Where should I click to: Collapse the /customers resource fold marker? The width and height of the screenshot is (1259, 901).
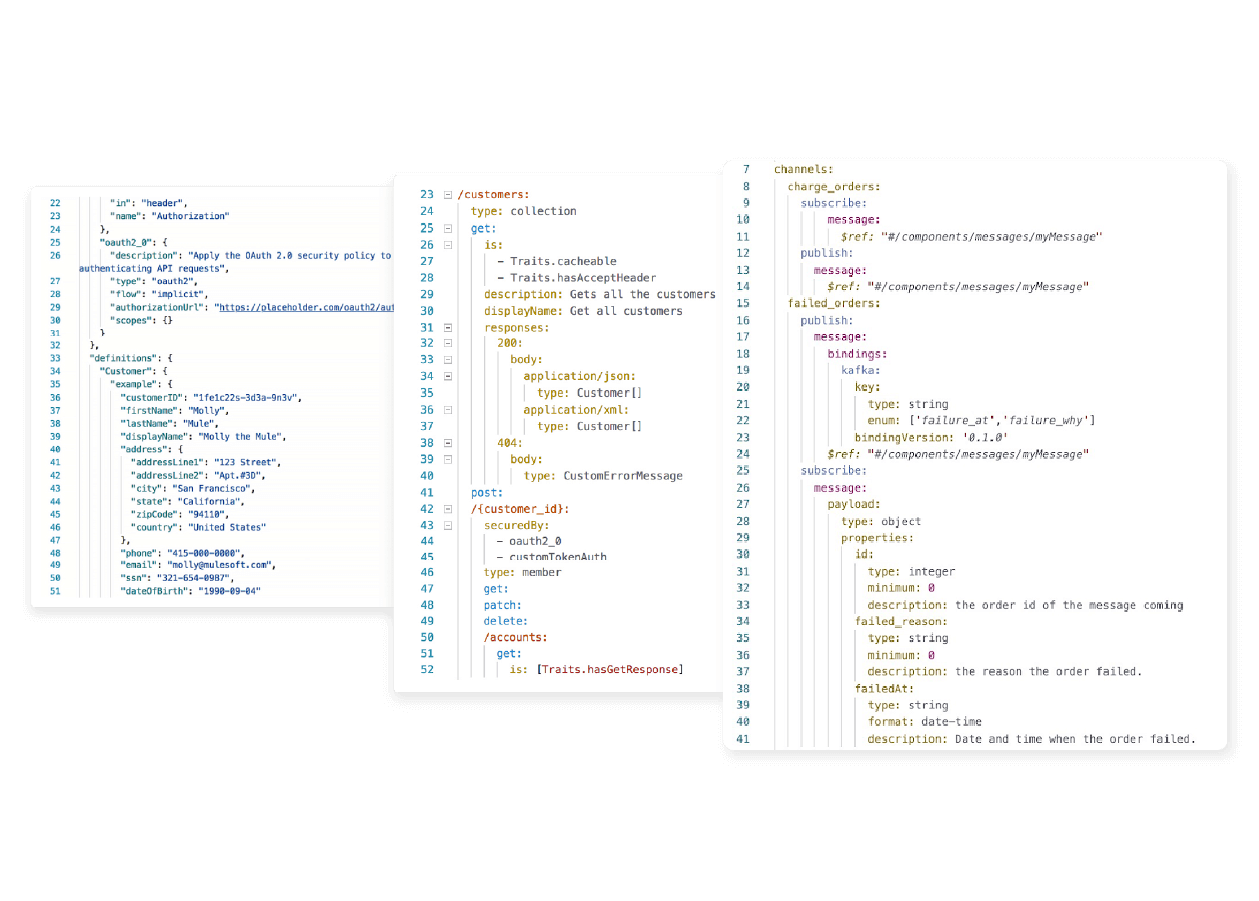[x=447, y=193]
